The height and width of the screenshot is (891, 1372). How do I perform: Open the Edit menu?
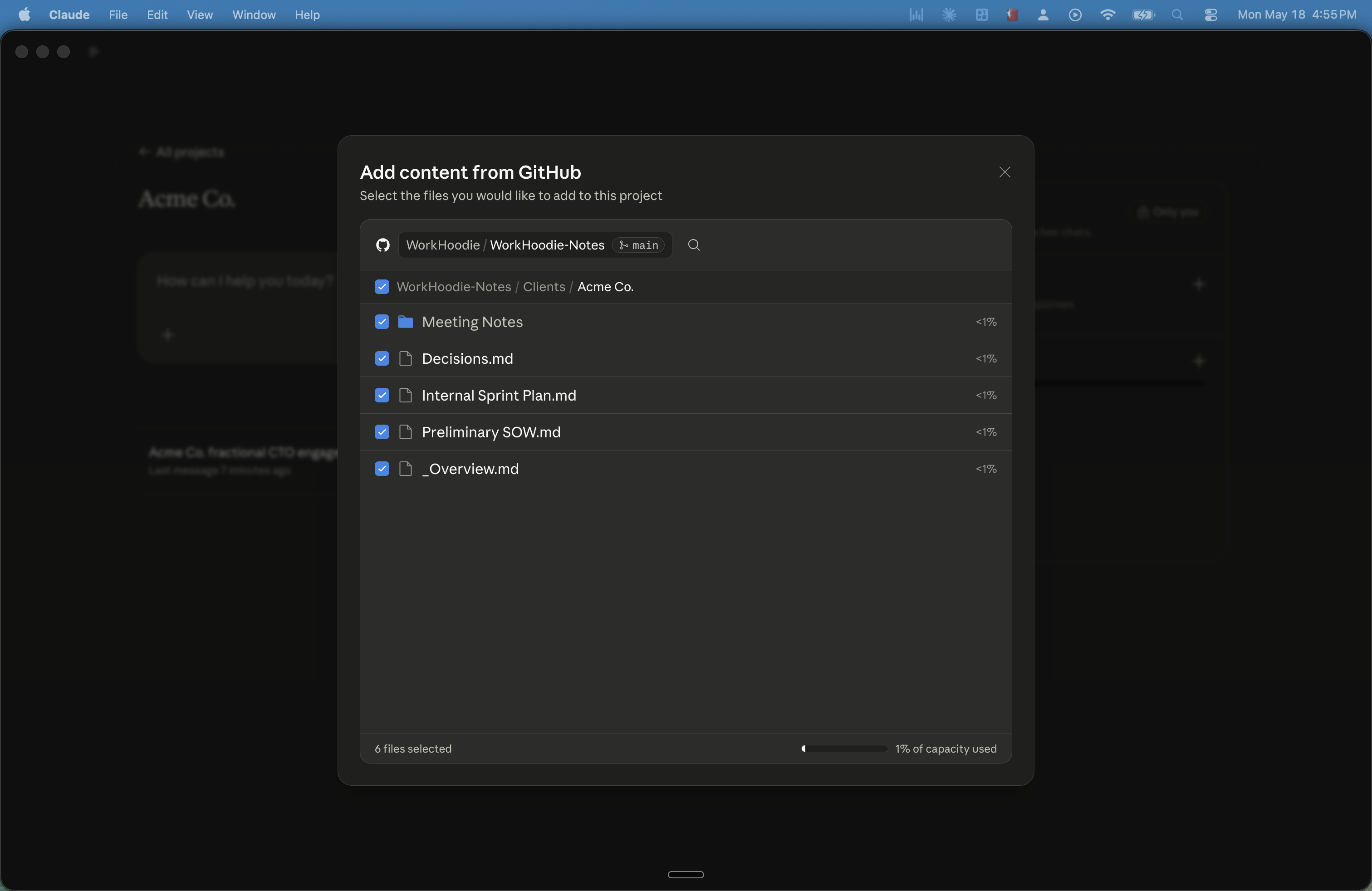click(157, 15)
